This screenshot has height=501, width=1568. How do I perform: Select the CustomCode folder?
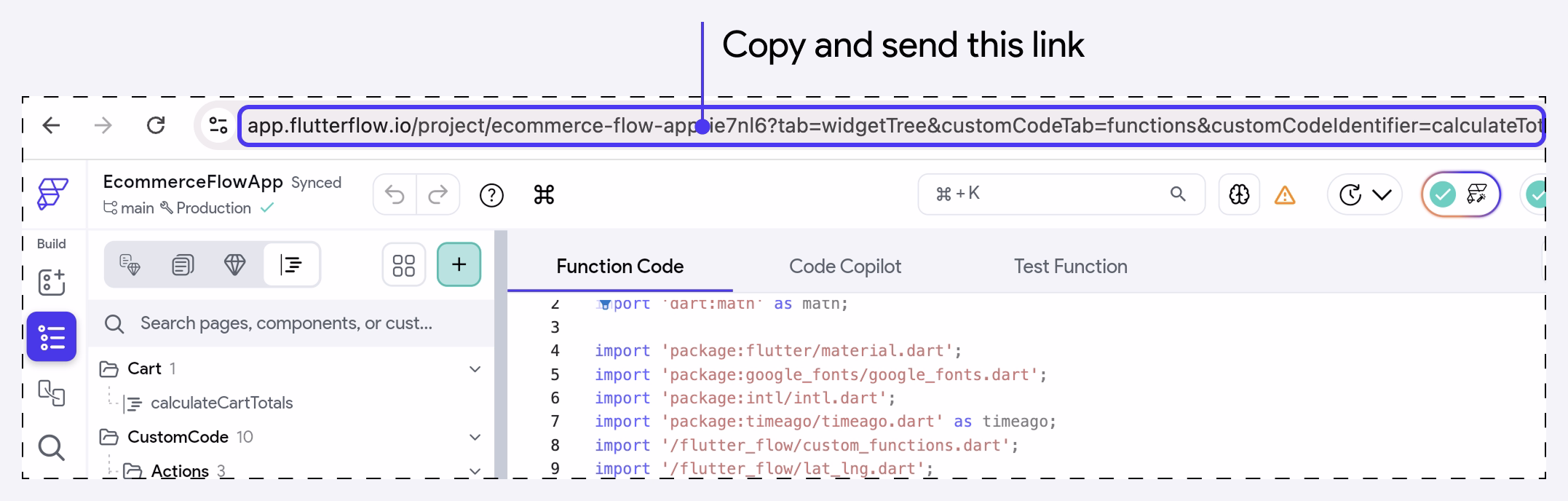[x=178, y=437]
